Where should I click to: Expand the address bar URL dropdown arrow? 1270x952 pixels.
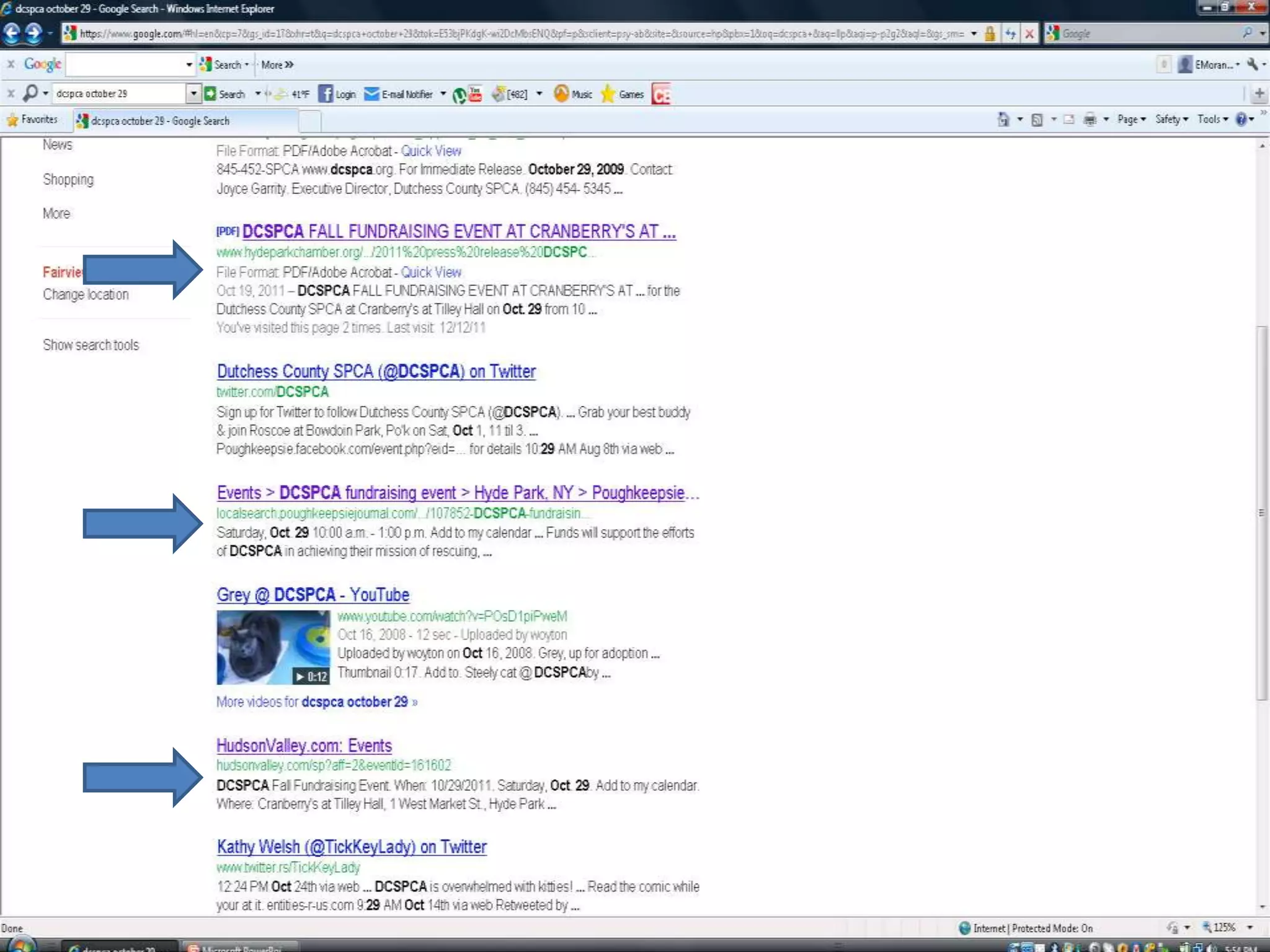[974, 34]
